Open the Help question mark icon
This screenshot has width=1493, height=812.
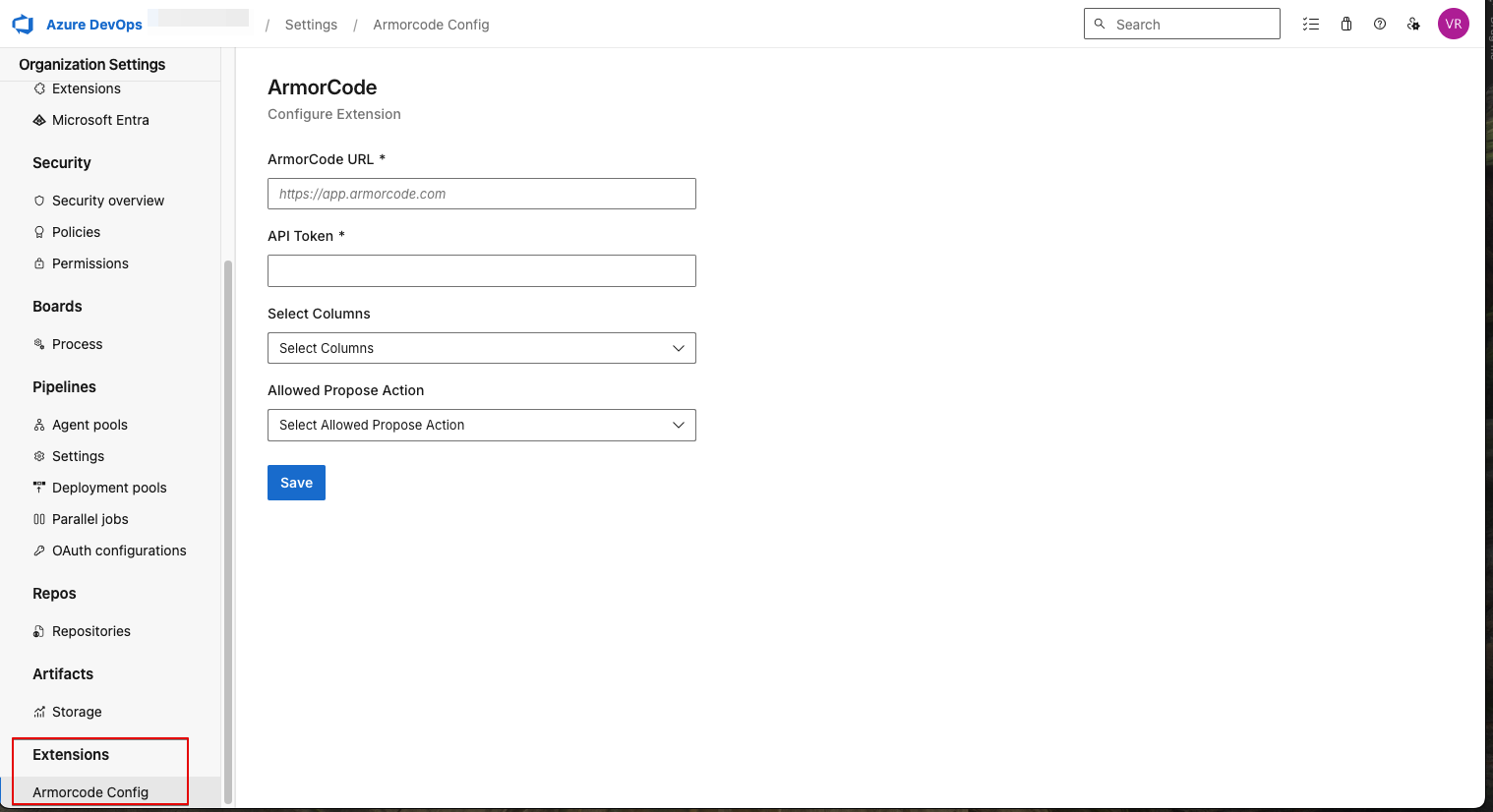(x=1379, y=24)
